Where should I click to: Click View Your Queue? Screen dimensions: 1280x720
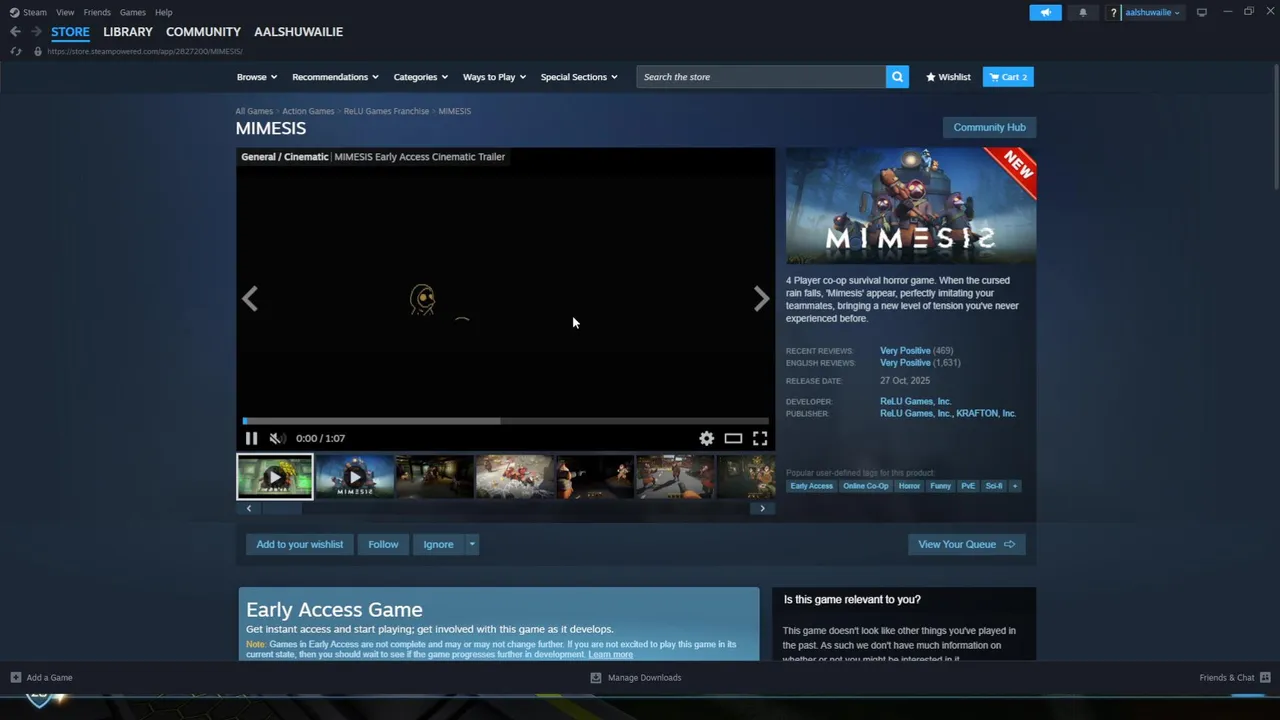(x=966, y=544)
